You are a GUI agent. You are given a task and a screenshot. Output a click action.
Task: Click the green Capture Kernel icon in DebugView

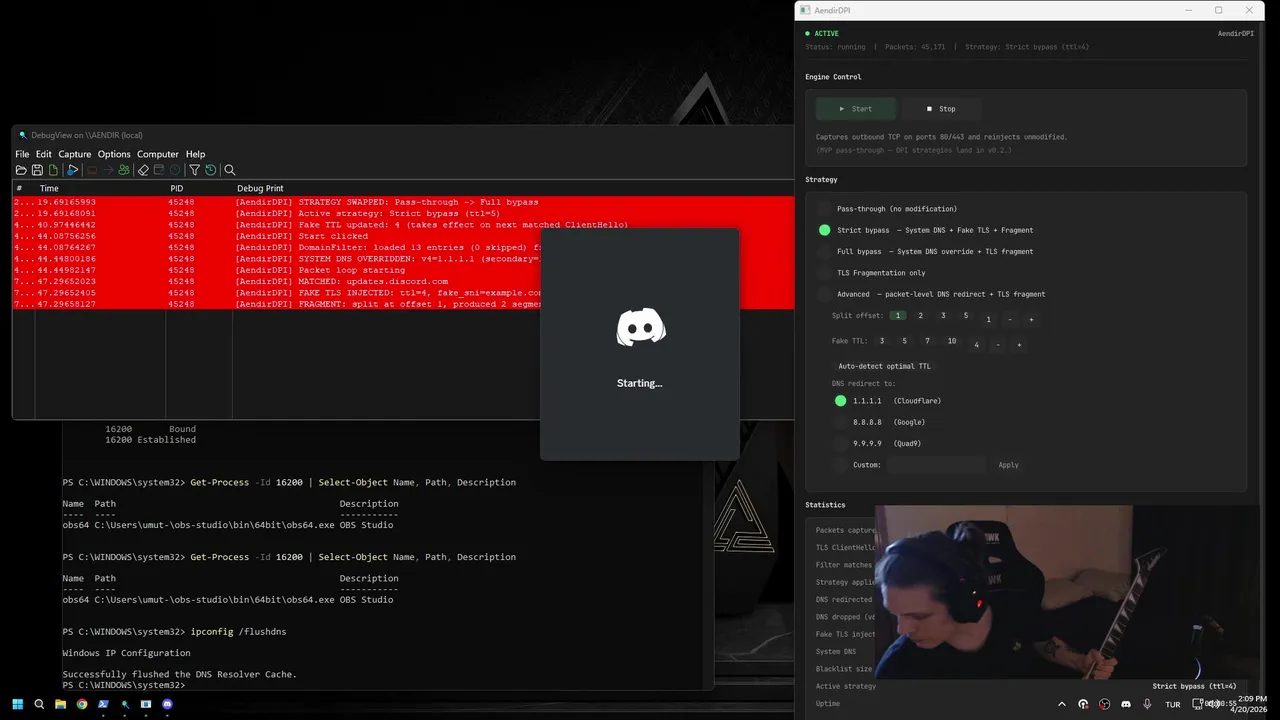[x=124, y=170]
